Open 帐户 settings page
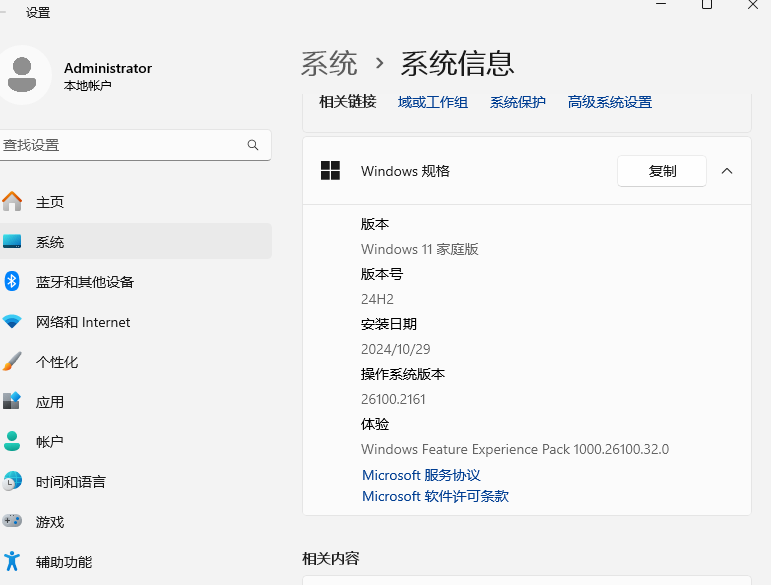This screenshot has height=585, width=771. pyautogui.click(x=136, y=441)
